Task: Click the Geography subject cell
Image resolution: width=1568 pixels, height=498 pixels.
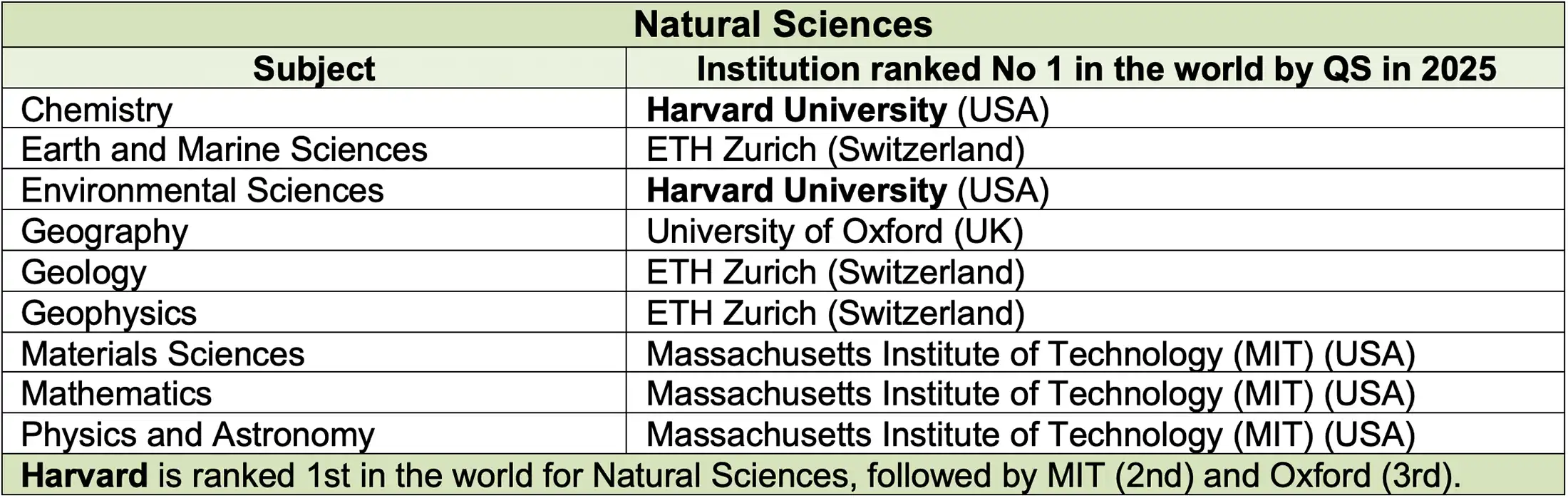Action: coord(104,231)
